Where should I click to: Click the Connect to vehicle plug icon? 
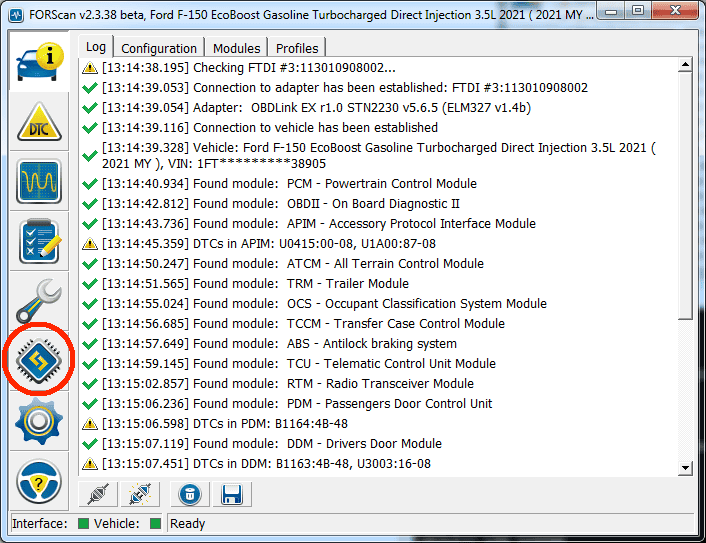click(98, 494)
